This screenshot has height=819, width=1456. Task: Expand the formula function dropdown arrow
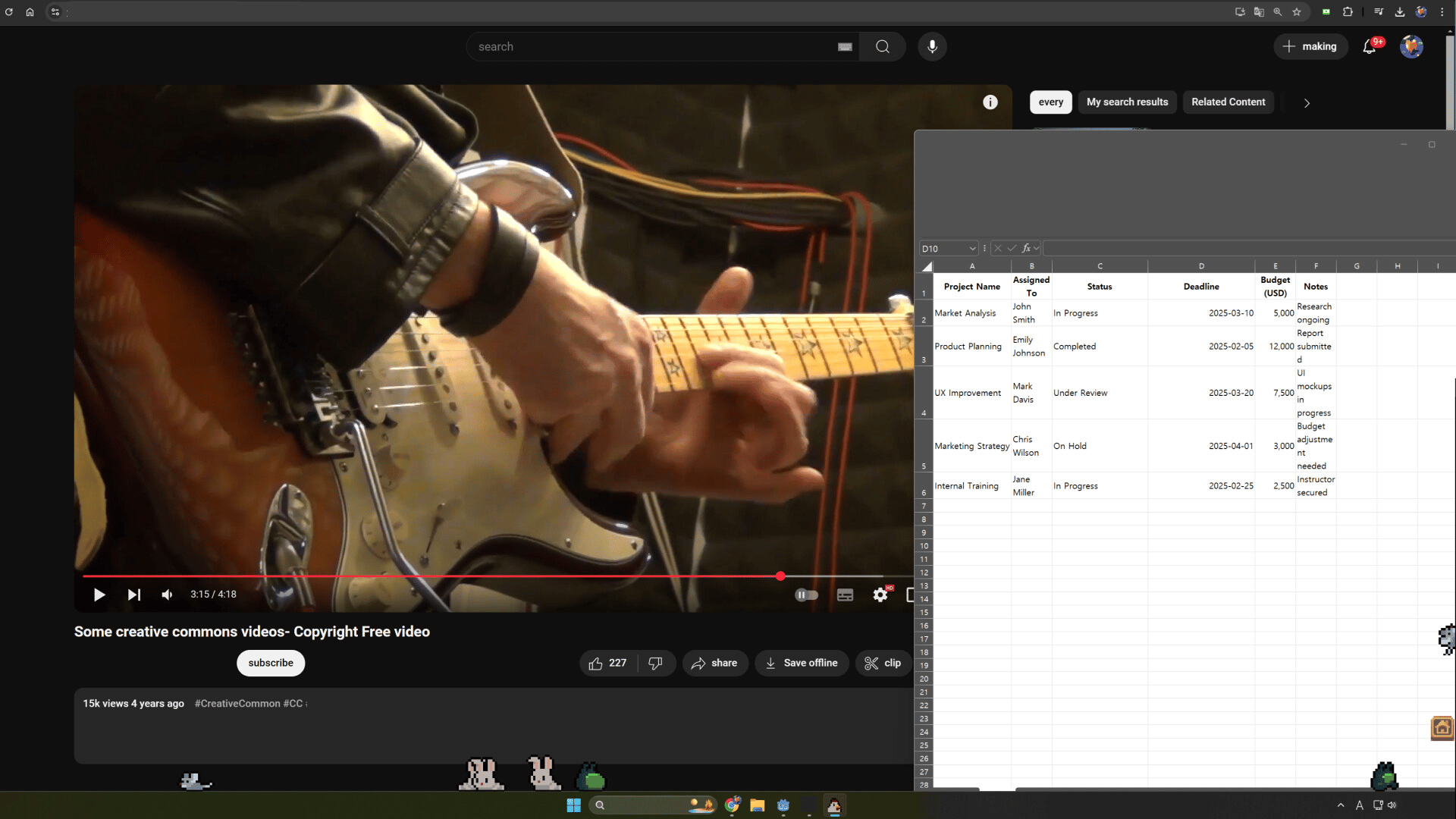pyautogui.click(x=1037, y=249)
